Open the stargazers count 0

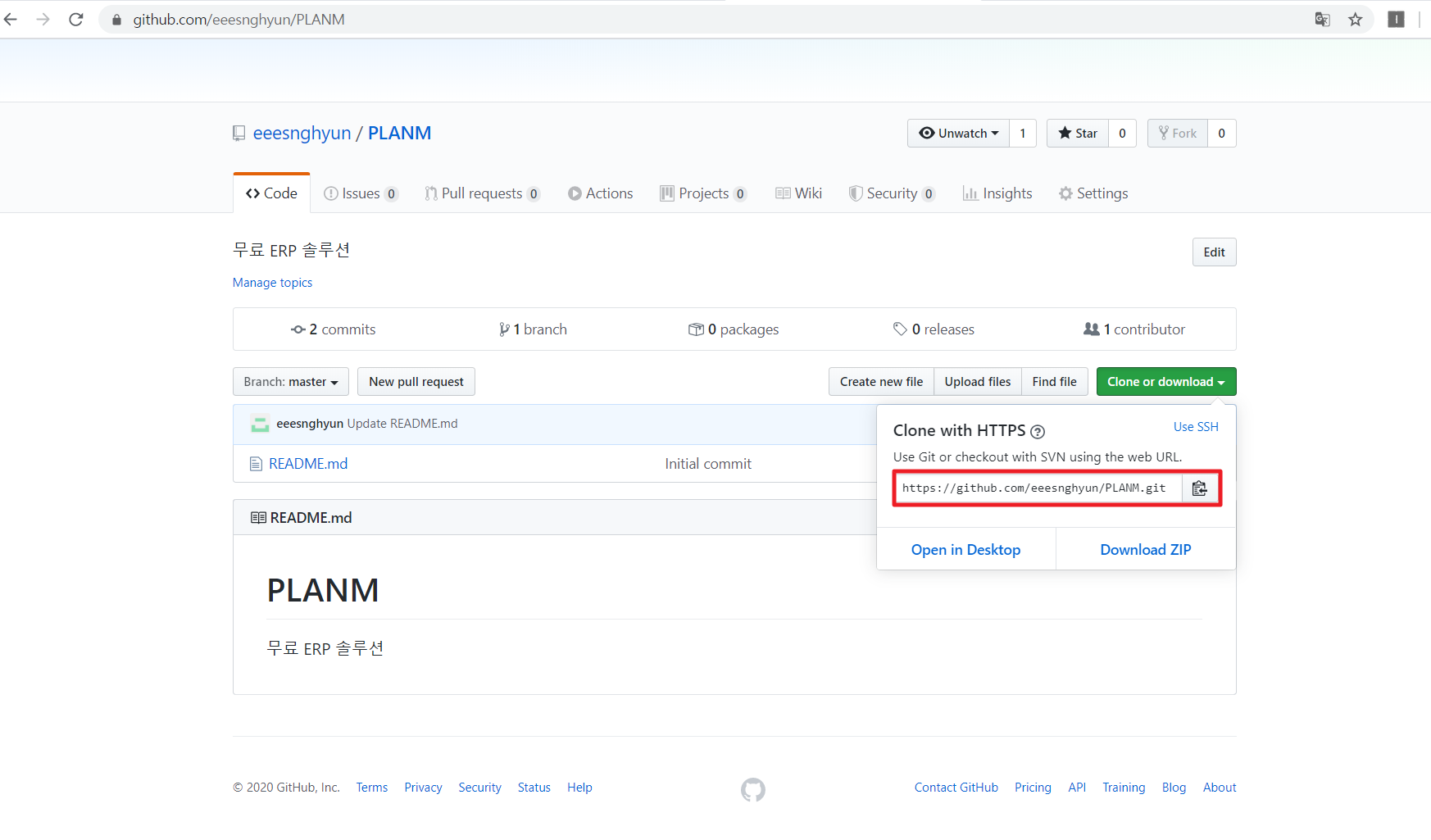(1123, 134)
